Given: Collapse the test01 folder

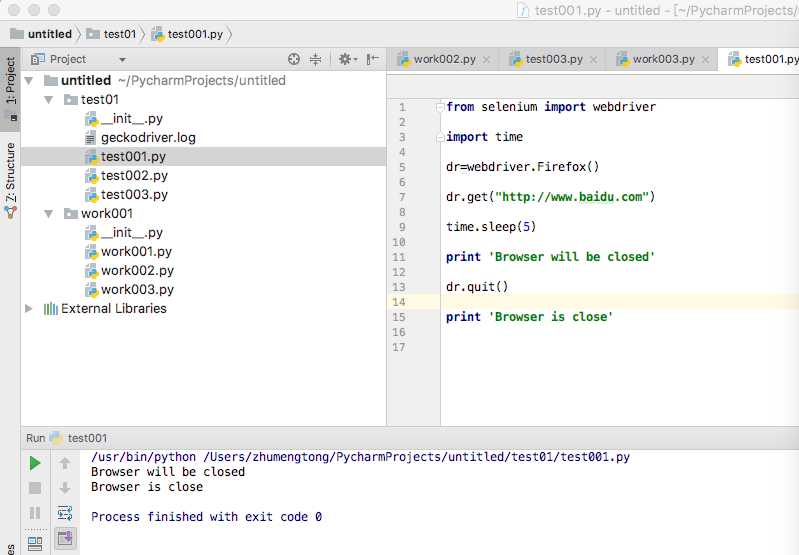Looking at the screenshot, I should click(x=49, y=100).
